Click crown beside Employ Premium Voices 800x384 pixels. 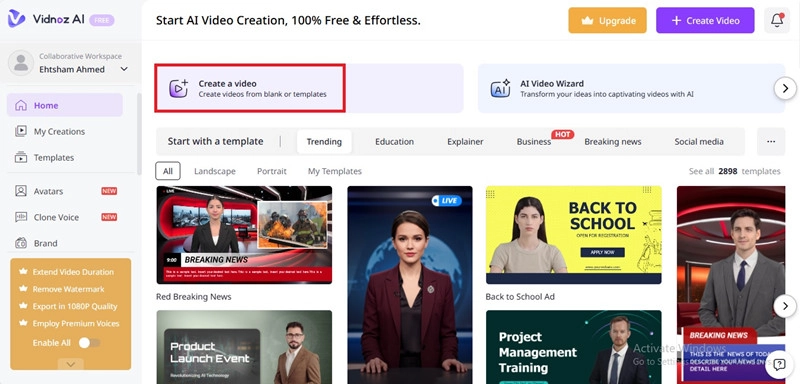[22, 323]
